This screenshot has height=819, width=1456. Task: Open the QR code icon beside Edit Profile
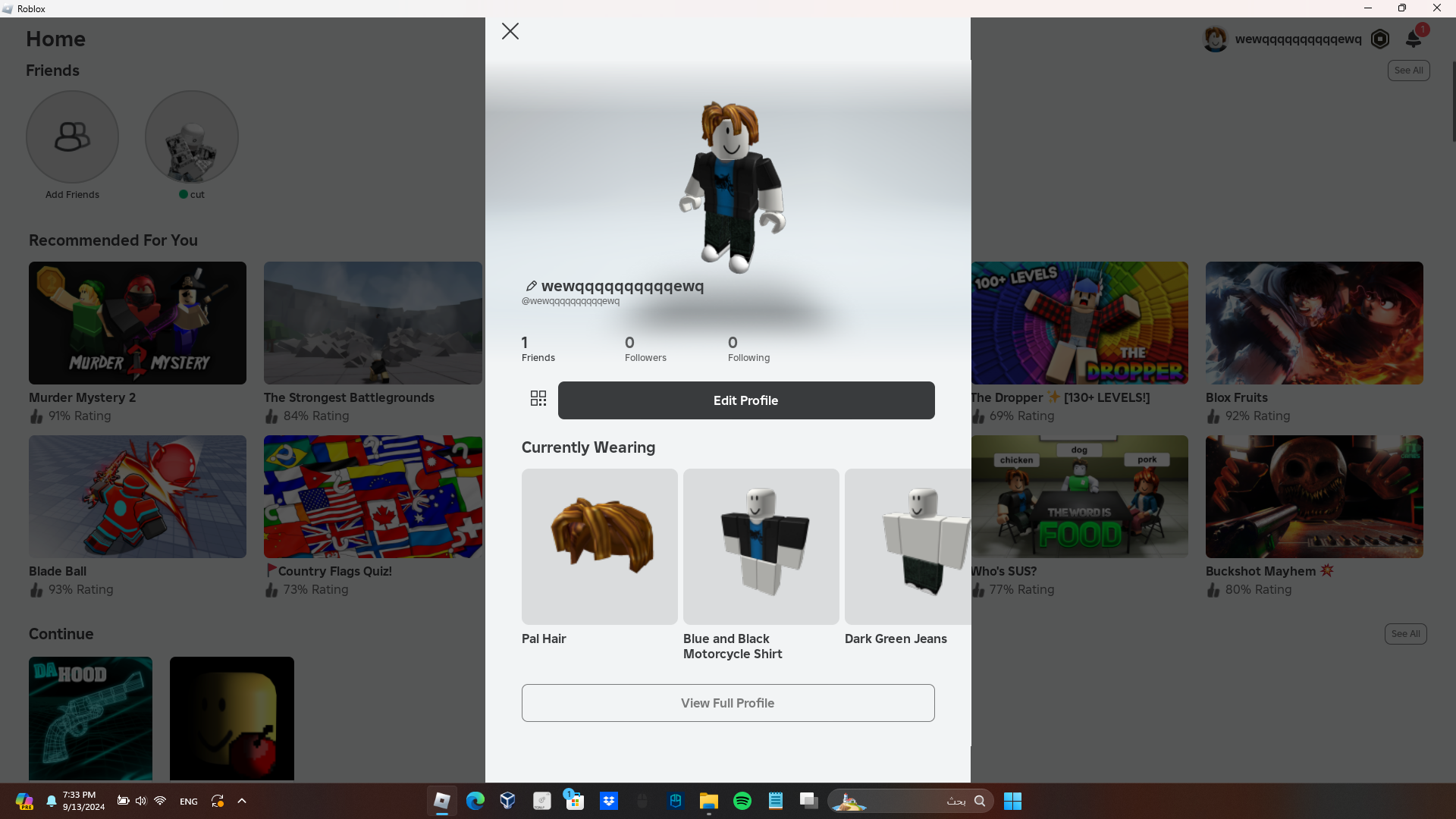tap(538, 398)
